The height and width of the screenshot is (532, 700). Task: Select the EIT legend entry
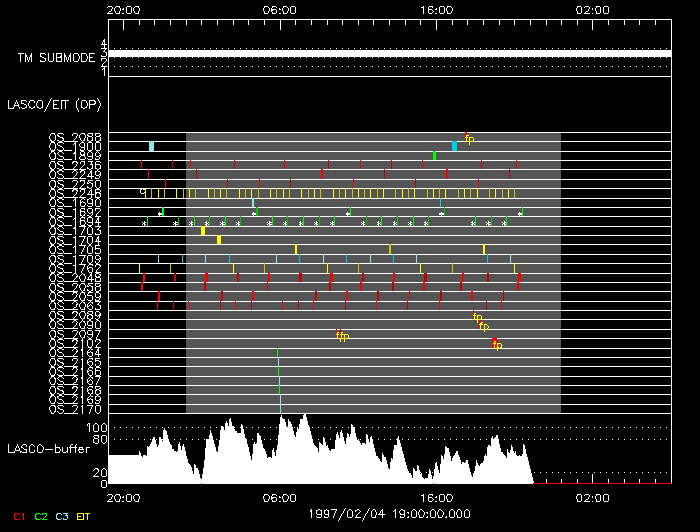click(84, 516)
